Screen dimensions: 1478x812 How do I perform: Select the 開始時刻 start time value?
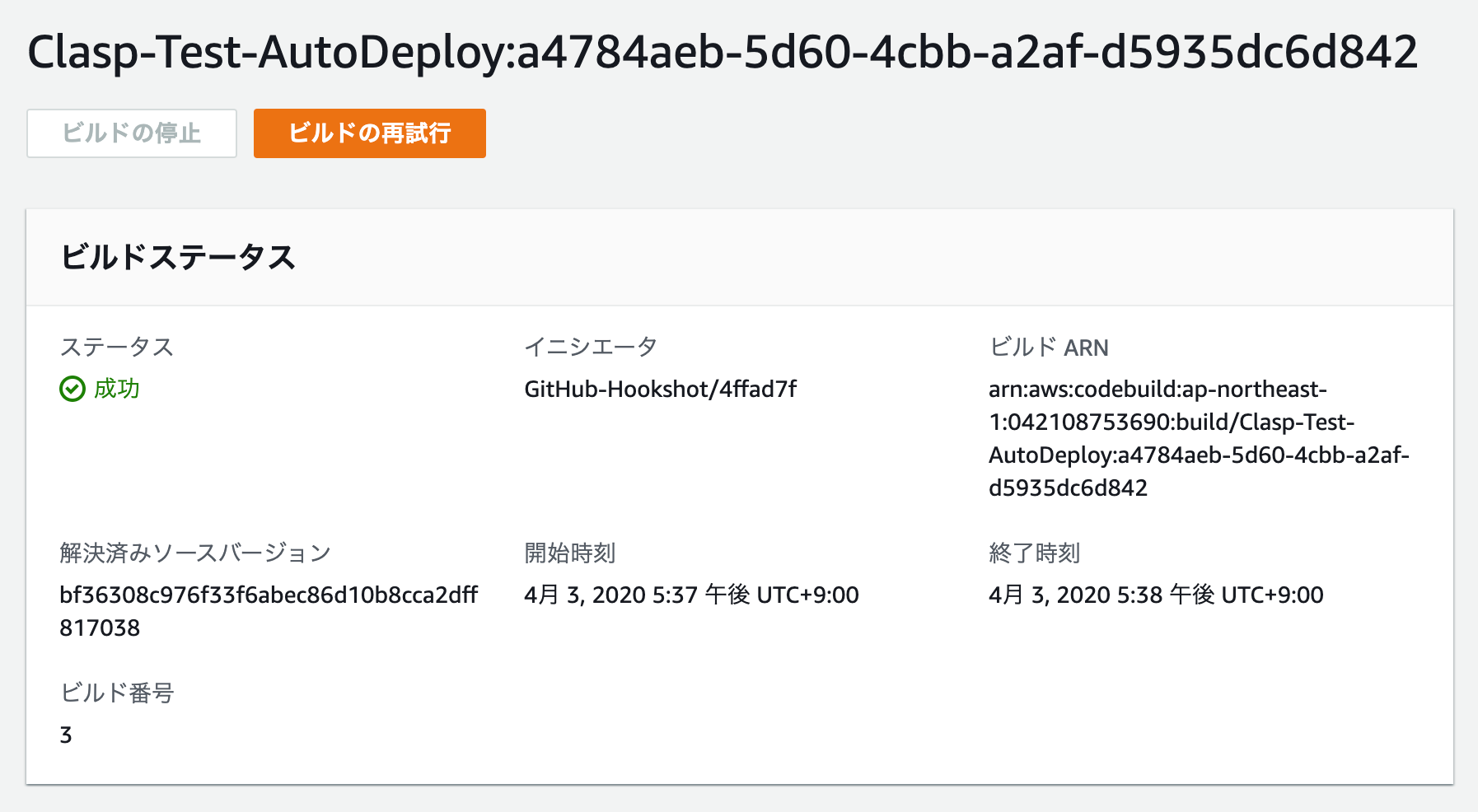[x=690, y=594]
